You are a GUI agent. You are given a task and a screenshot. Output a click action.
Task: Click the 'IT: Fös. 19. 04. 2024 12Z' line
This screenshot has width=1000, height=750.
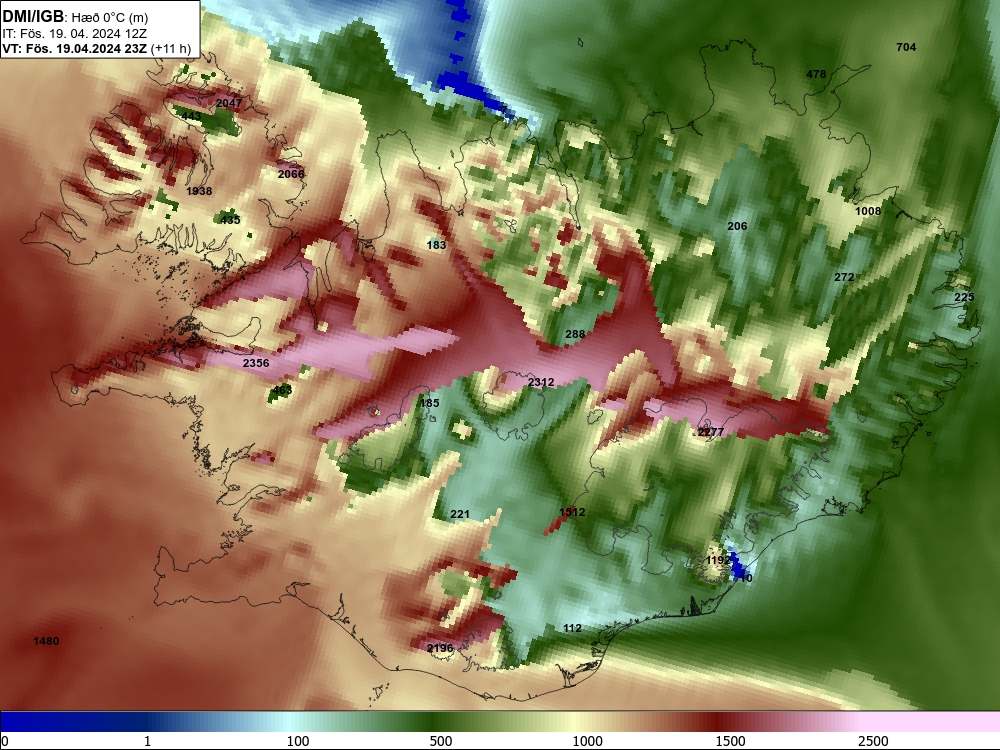[75, 33]
